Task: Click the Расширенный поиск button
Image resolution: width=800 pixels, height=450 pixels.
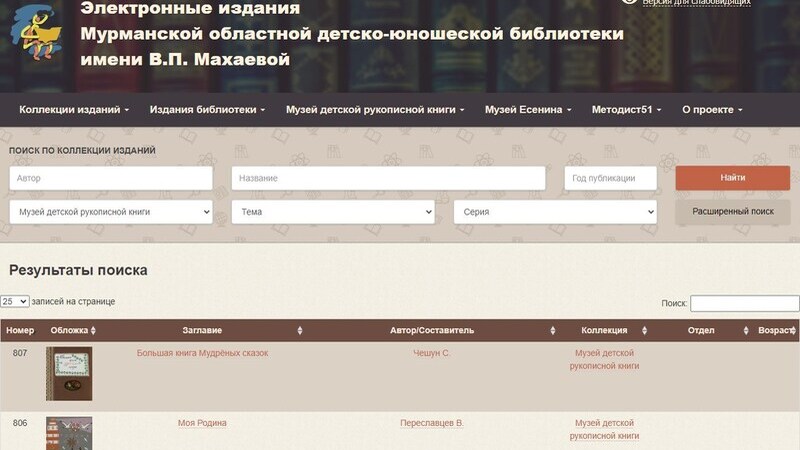Action: pos(733,212)
